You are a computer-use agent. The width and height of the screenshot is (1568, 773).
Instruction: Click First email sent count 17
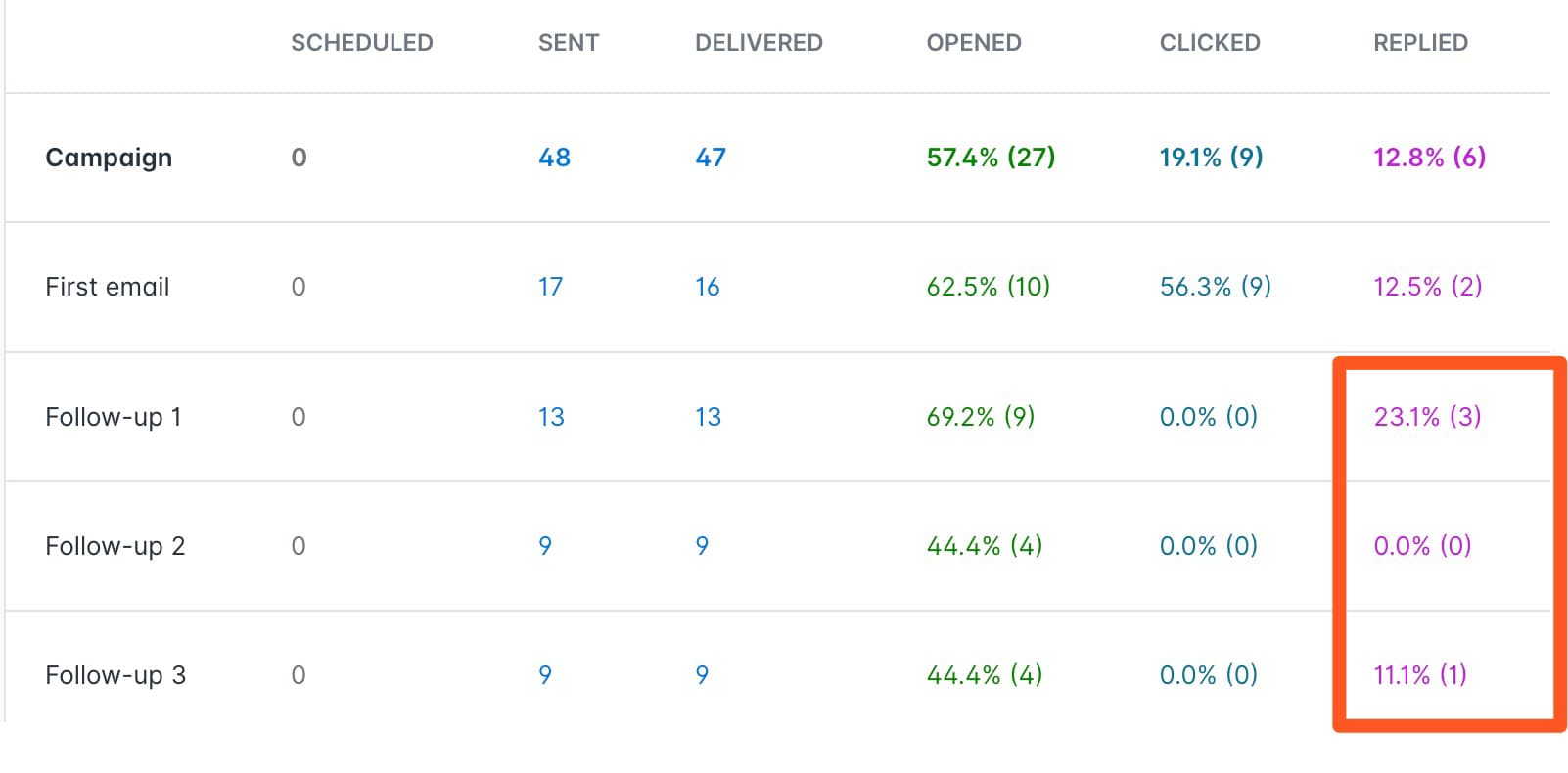coord(550,287)
